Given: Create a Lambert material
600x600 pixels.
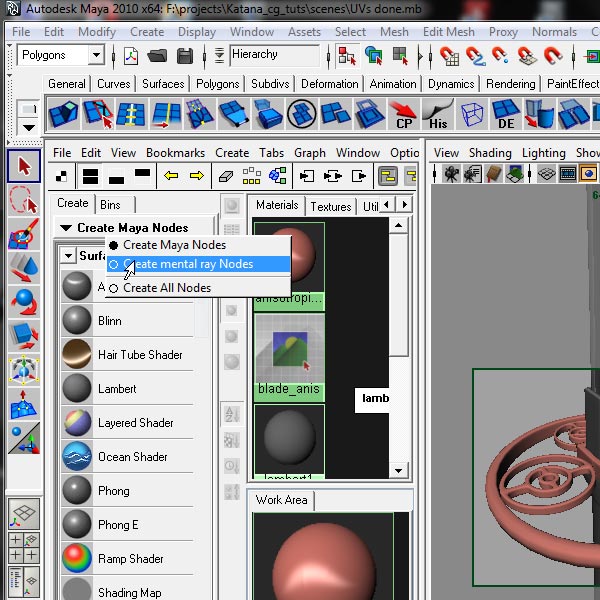Looking at the screenshot, I should pyautogui.click(x=128, y=389).
